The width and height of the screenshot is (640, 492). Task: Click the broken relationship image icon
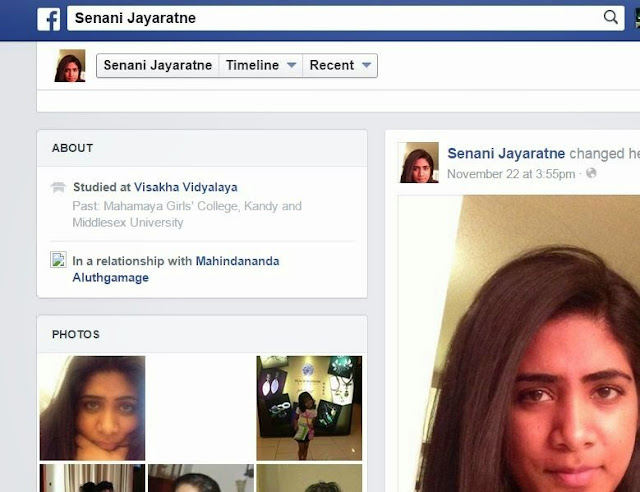(58, 260)
